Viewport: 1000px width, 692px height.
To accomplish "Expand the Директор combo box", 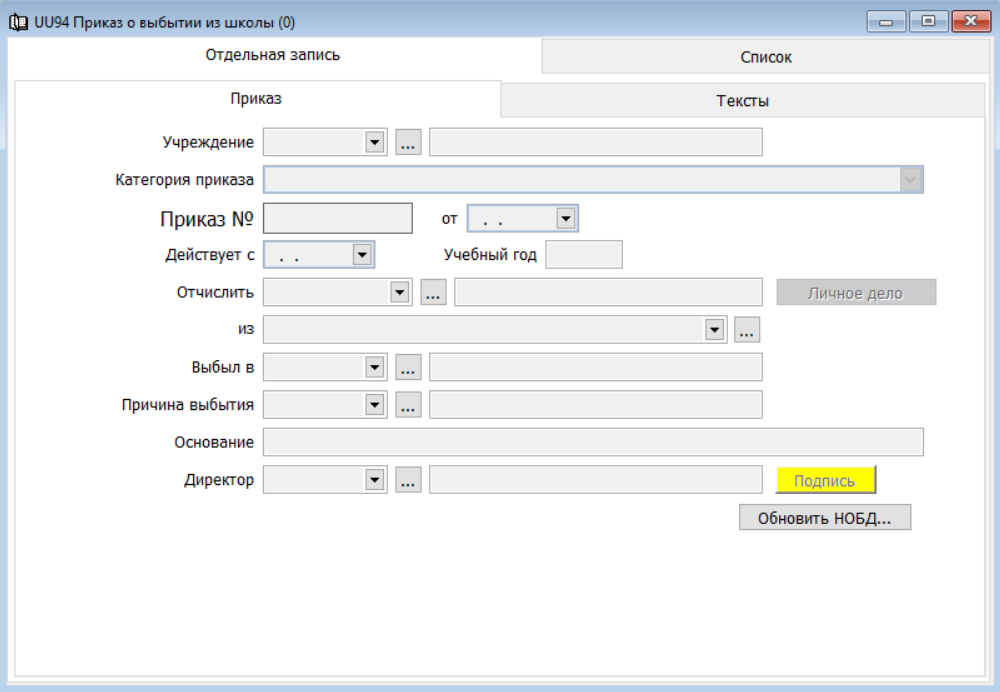I will click(x=375, y=480).
